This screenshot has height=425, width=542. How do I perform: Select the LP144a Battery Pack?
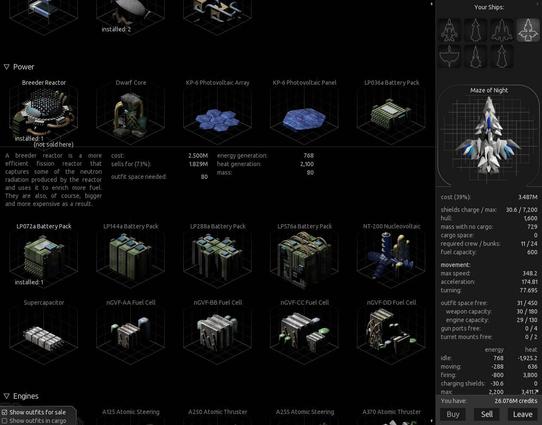pyautogui.click(x=131, y=256)
